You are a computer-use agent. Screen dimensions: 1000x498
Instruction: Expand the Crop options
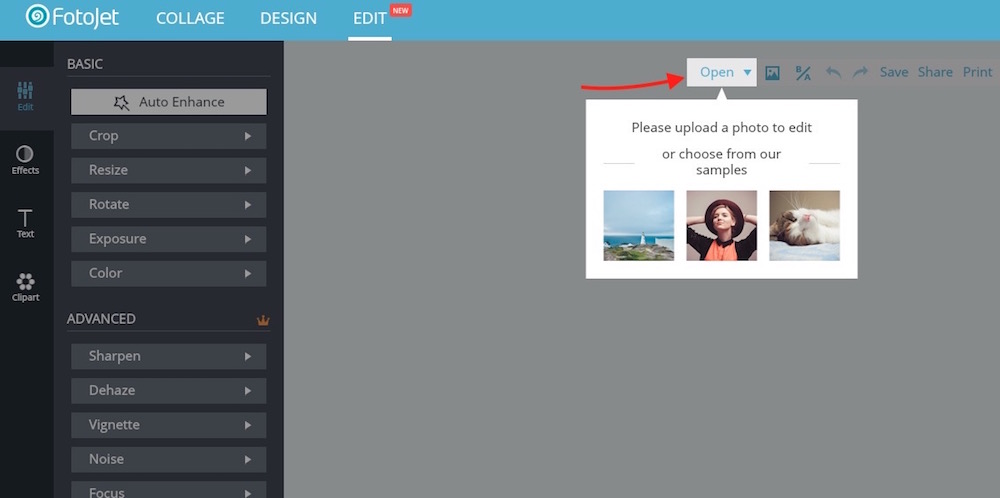pyautogui.click(x=169, y=136)
